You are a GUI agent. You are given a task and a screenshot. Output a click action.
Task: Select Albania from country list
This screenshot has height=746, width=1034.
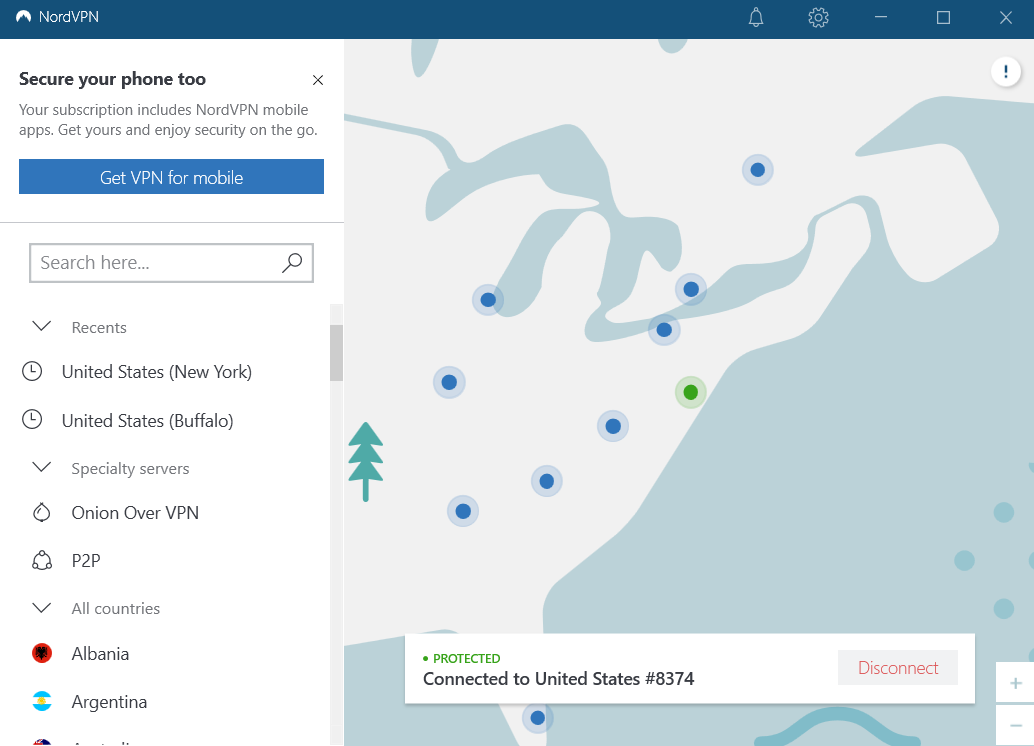pyautogui.click(x=100, y=654)
